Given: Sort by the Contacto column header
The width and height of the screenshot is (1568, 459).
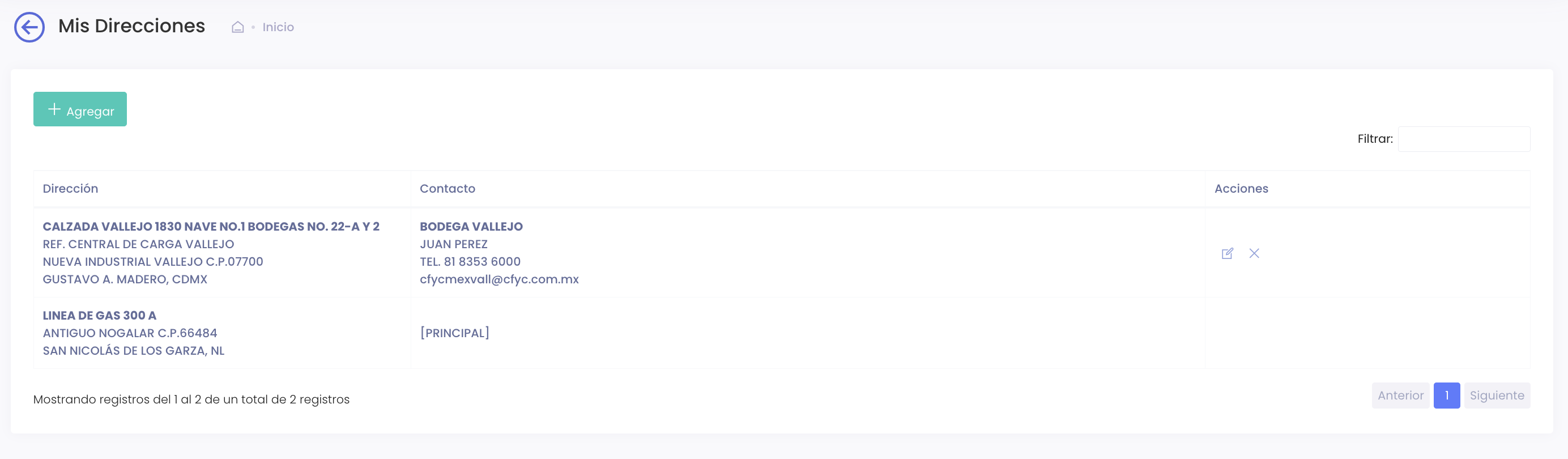Looking at the screenshot, I should [x=448, y=189].
